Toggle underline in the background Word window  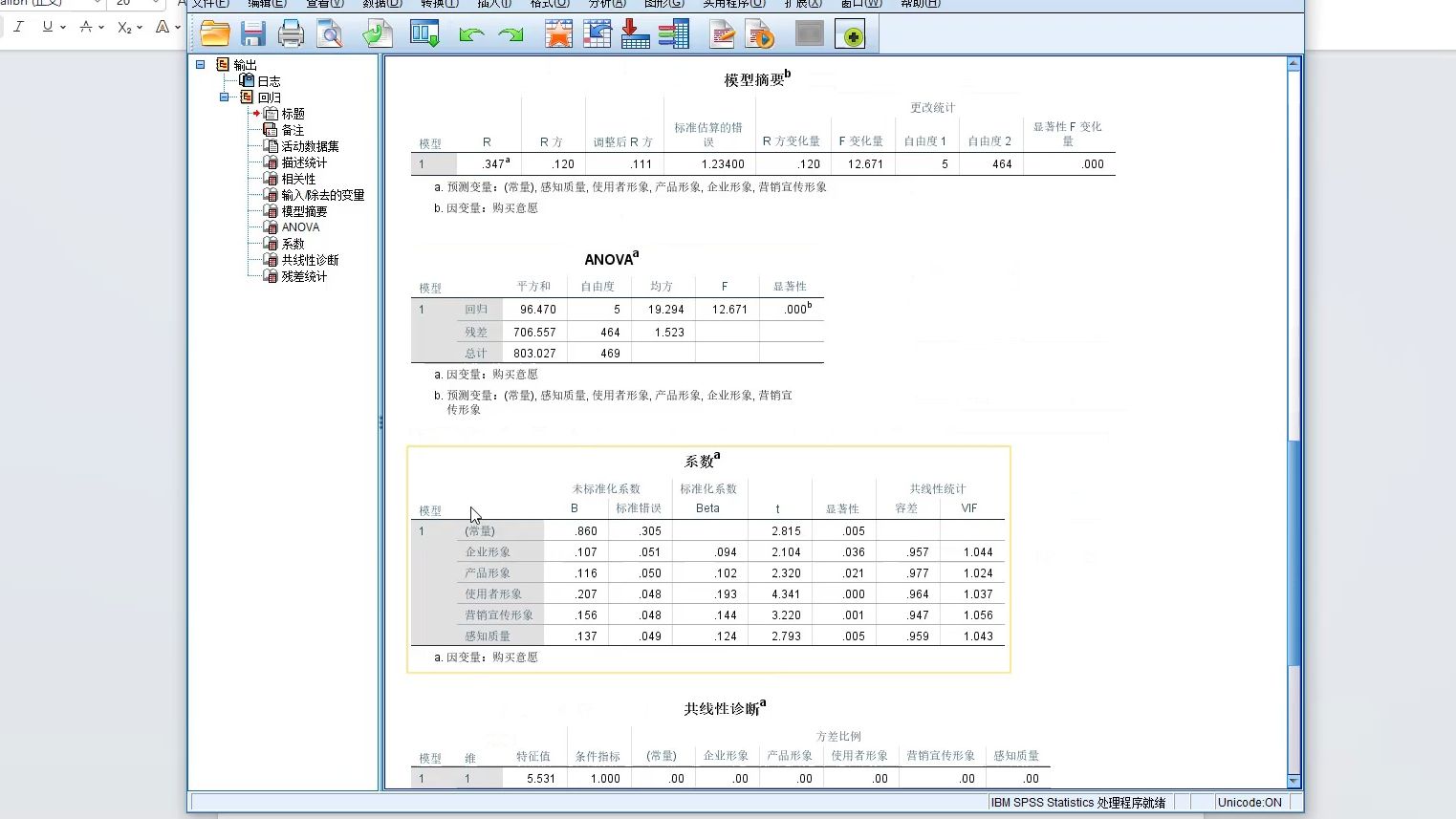(48, 27)
